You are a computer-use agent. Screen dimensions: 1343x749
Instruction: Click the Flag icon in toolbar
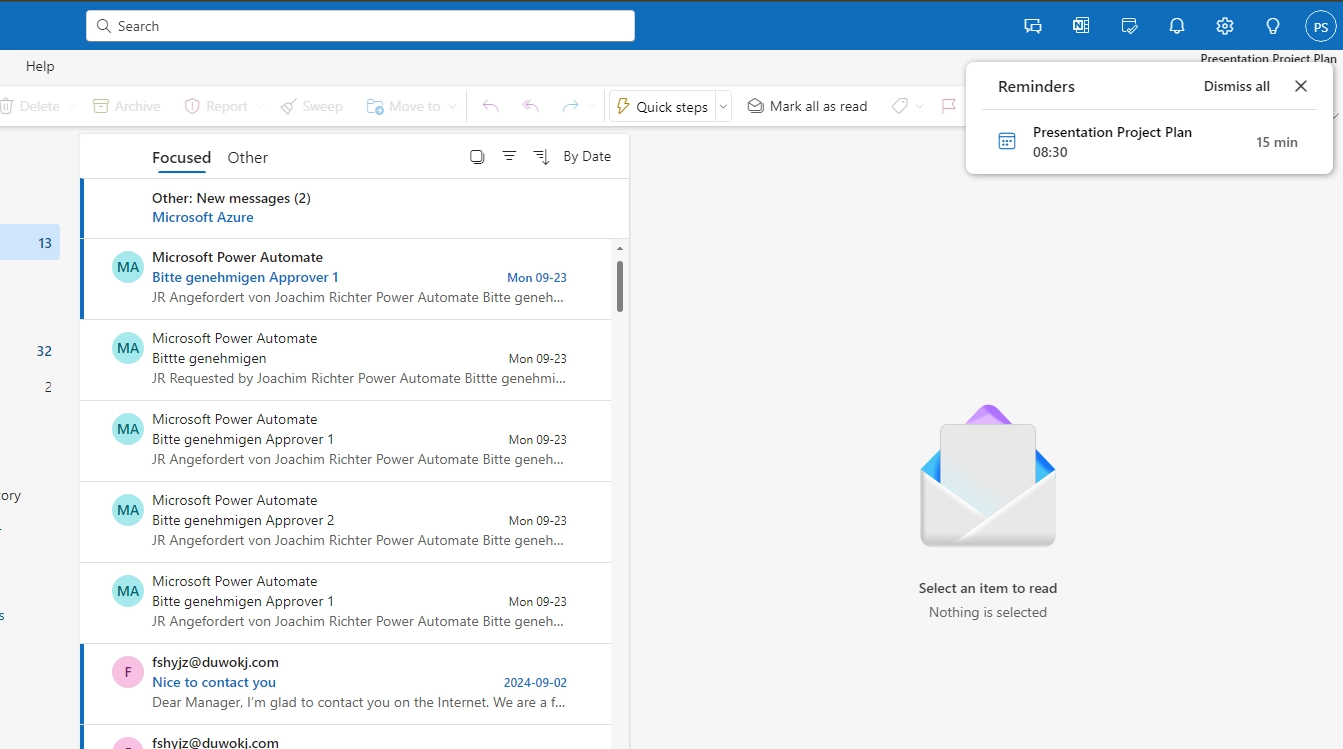949,106
